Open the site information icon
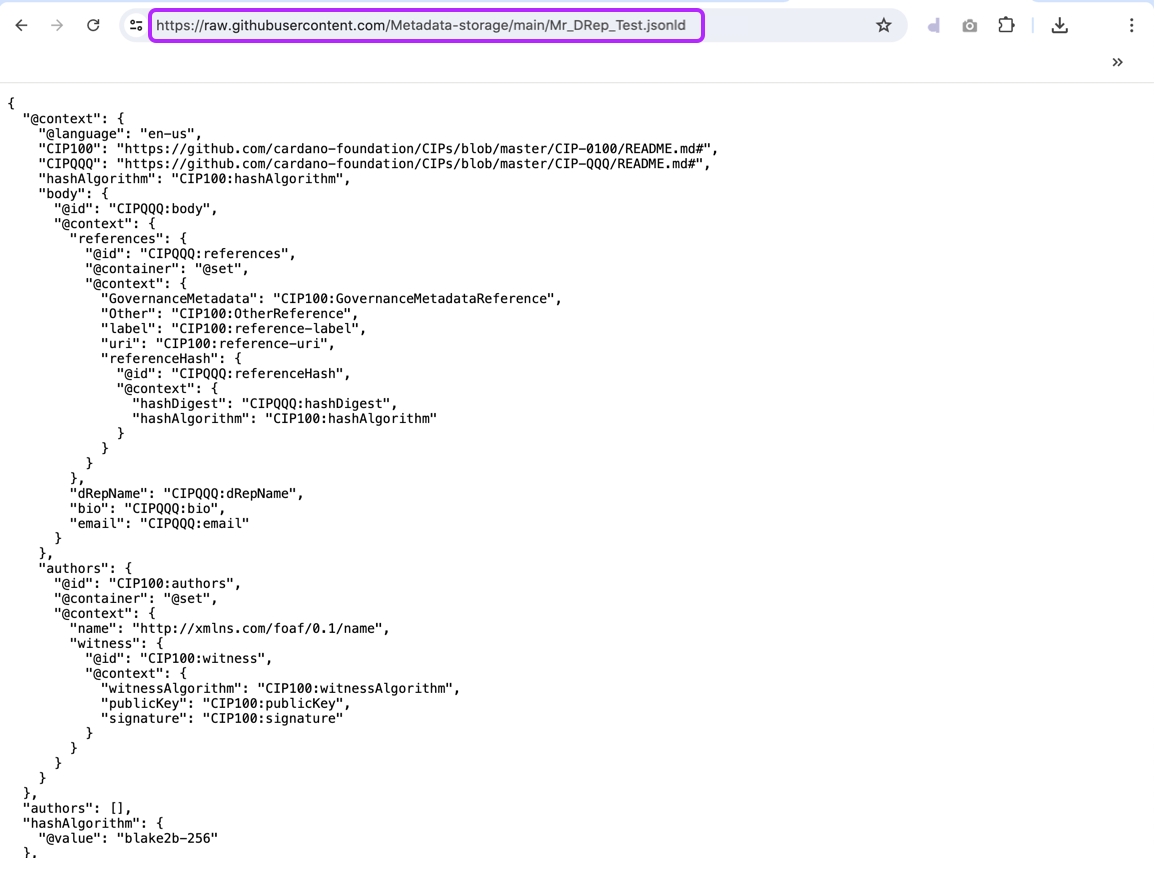The height and width of the screenshot is (890, 1156). 136,25
